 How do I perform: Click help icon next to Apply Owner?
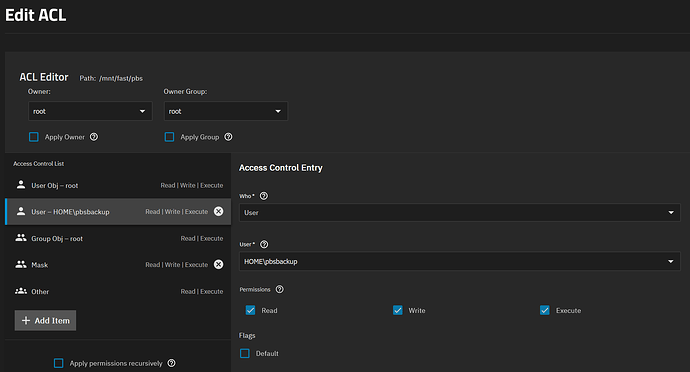tap(94, 137)
